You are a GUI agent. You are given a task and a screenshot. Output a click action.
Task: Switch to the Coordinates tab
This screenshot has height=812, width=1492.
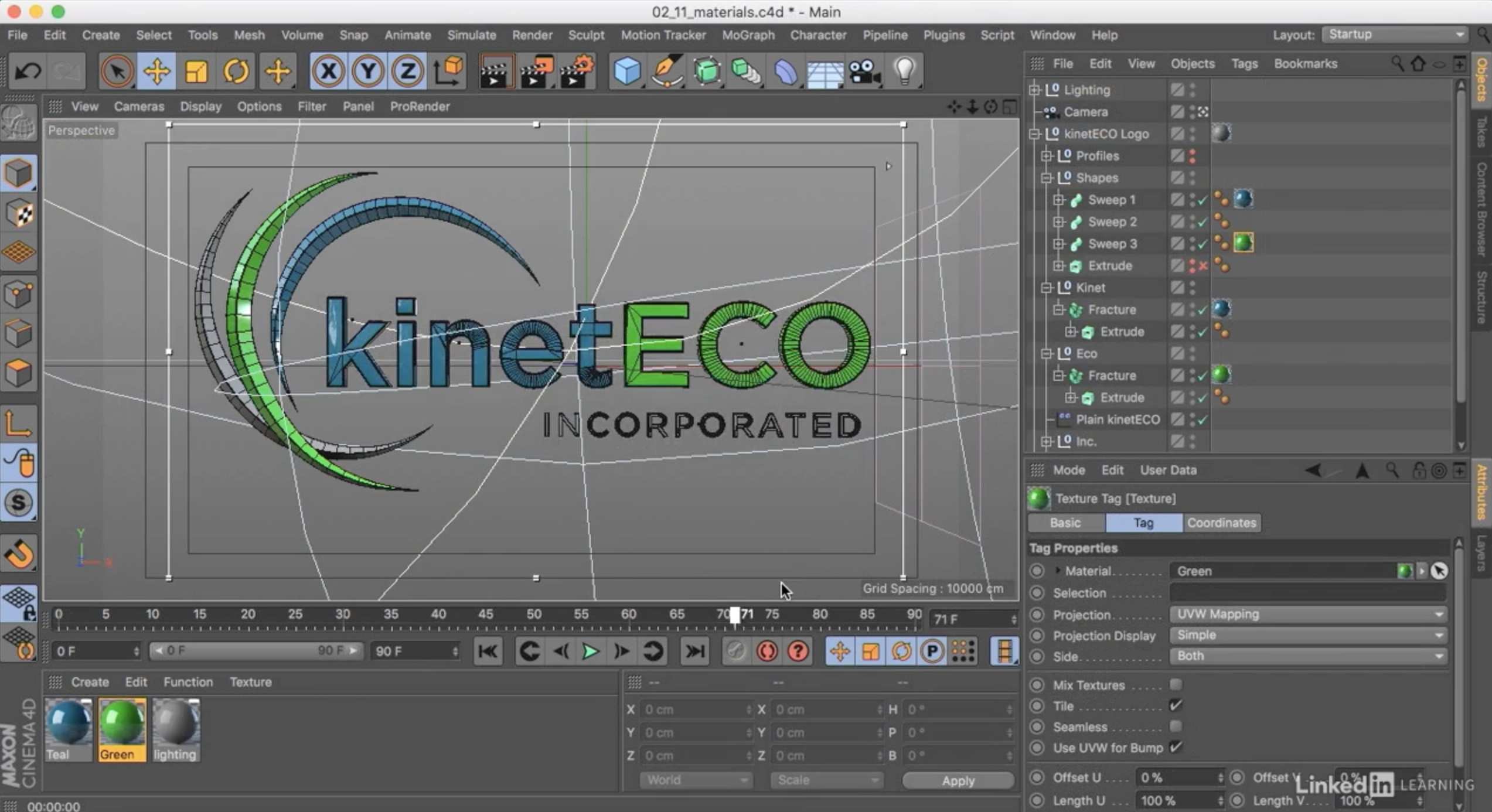point(1221,523)
